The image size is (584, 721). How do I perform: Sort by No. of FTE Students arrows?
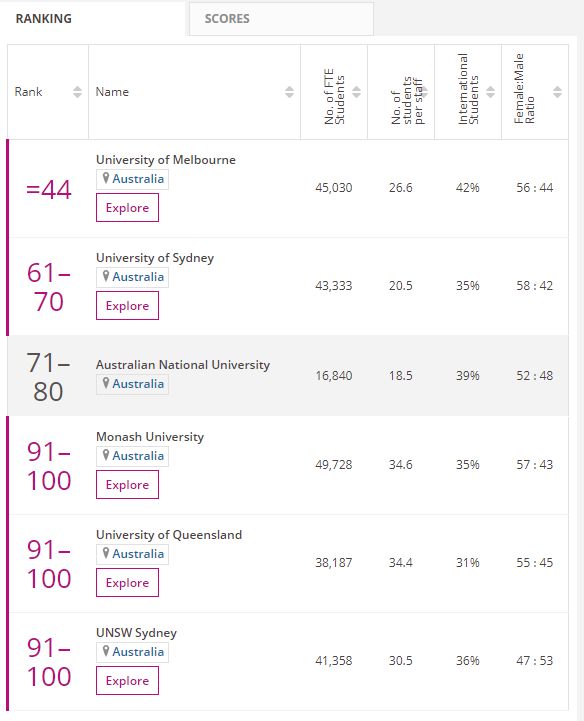[x=356, y=92]
